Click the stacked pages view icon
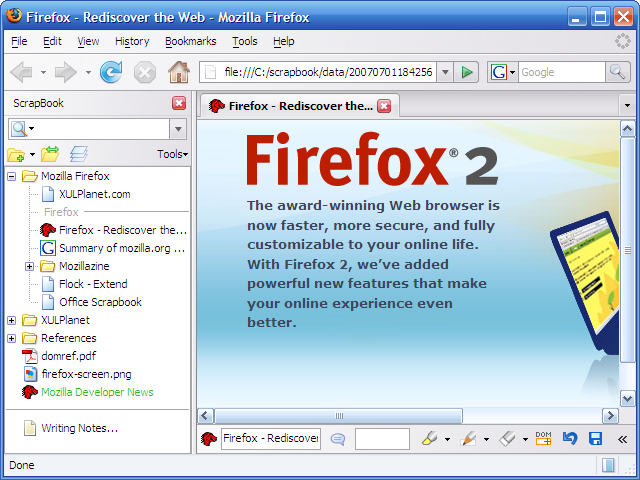The image size is (640, 480). click(78, 154)
